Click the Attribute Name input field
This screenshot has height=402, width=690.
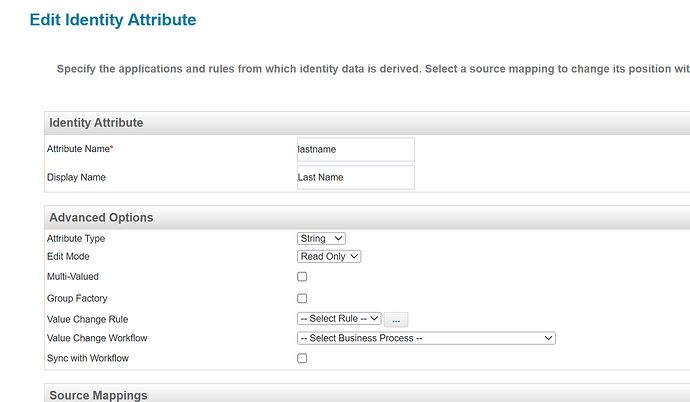point(355,149)
